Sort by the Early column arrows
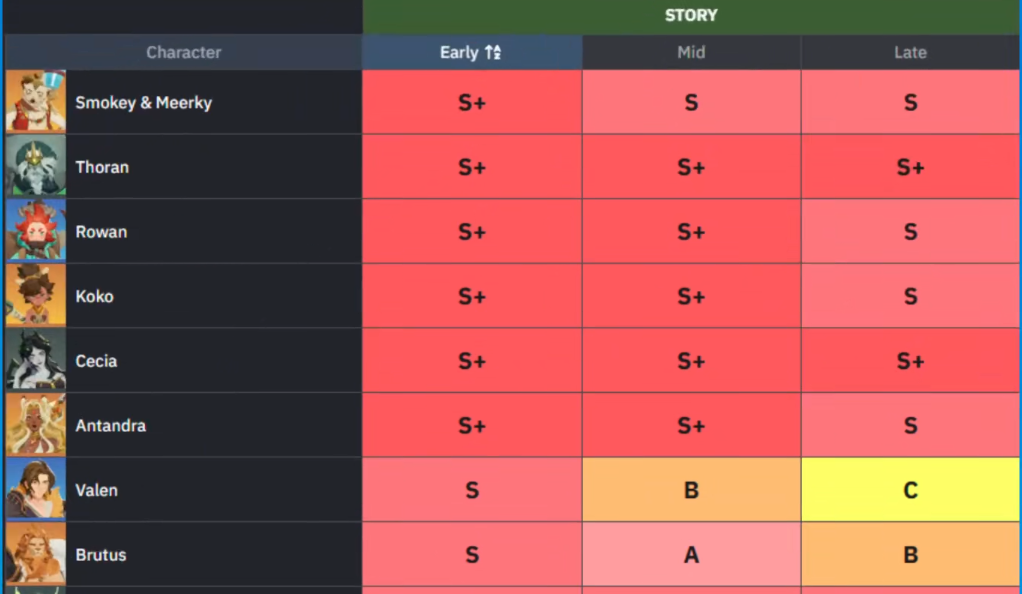This screenshot has width=1022, height=594. (x=493, y=53)
